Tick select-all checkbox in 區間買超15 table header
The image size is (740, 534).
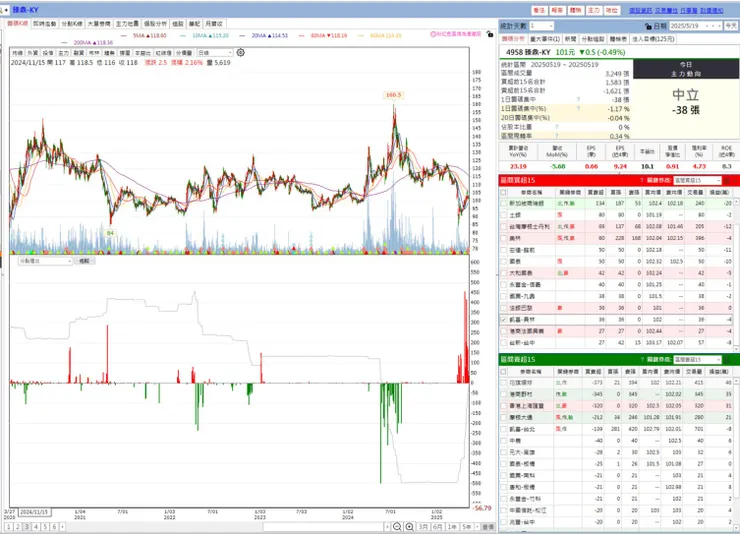coord(504,192)
